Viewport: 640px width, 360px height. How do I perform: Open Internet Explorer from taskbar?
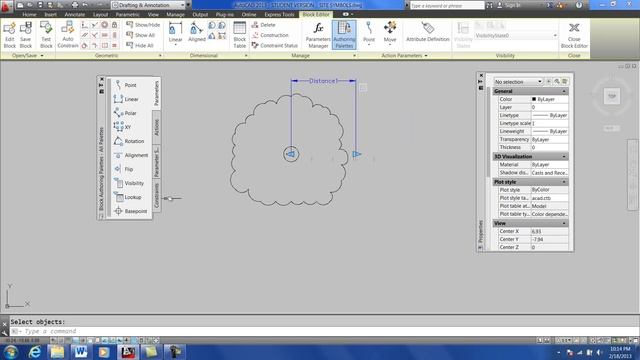point(35,352)
